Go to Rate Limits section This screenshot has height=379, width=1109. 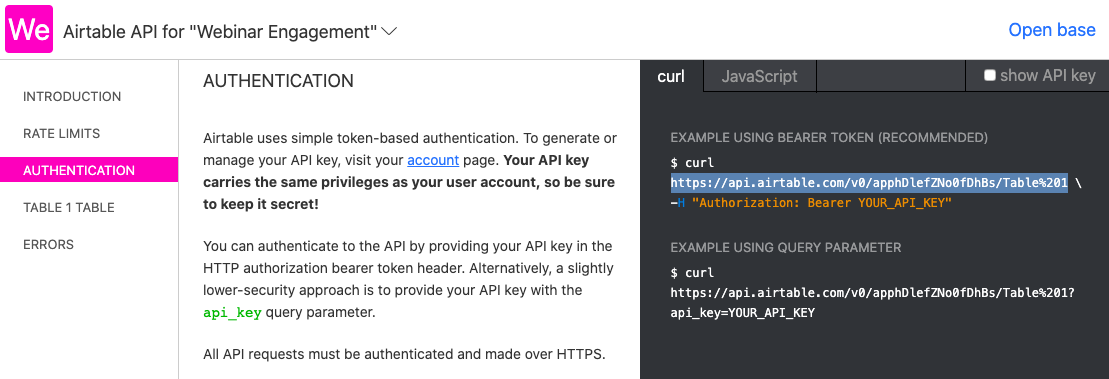coord(62,134)
